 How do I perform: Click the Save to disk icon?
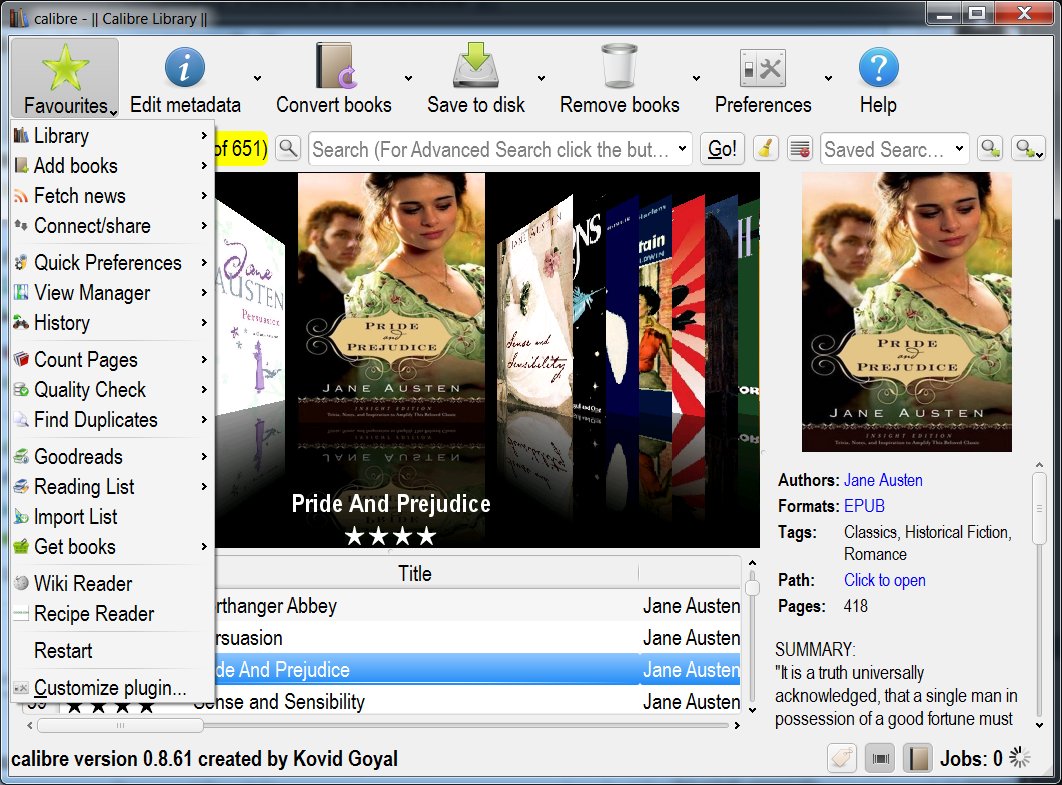[475, 65]
